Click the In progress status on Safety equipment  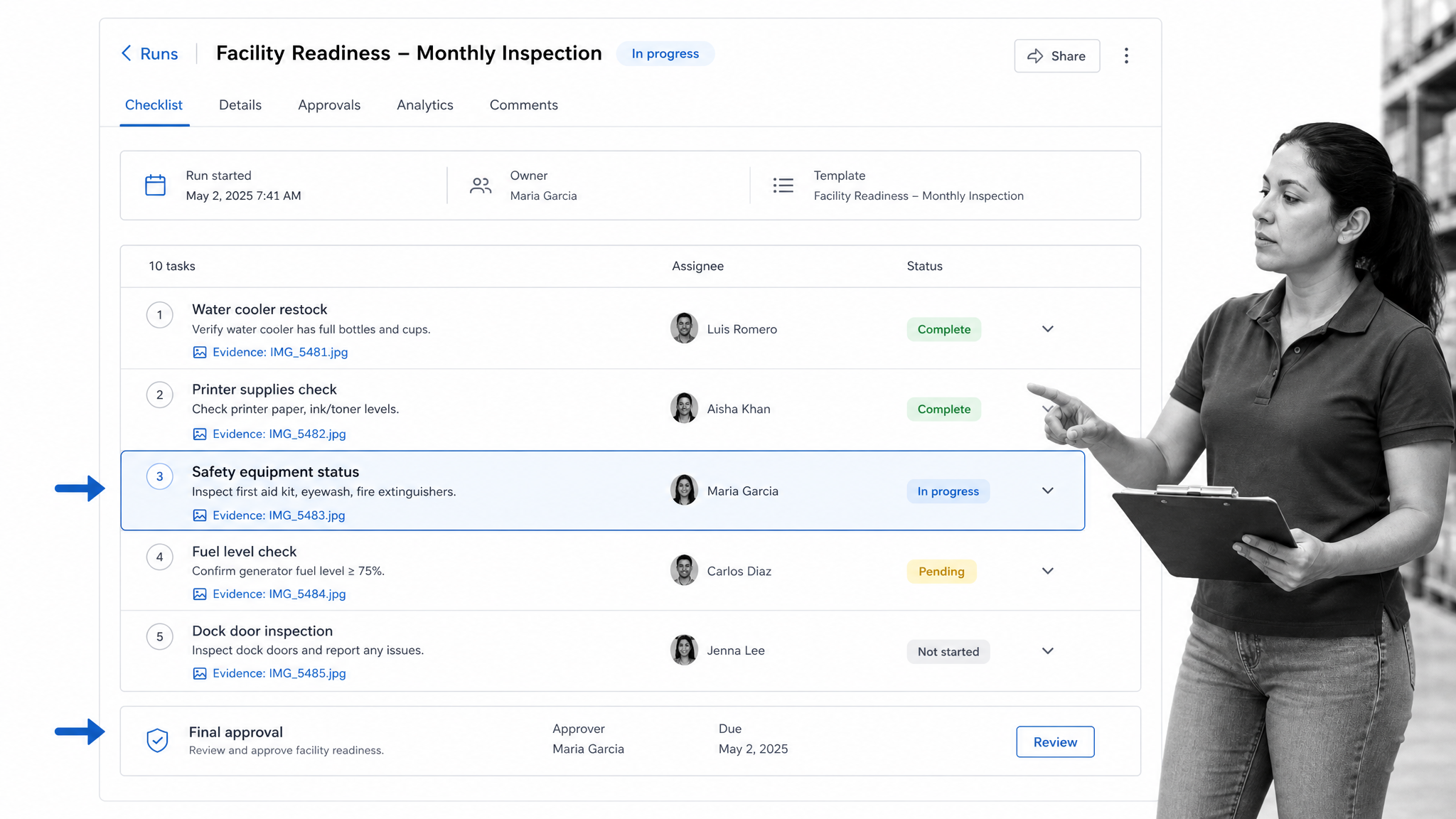click(948, 491)
